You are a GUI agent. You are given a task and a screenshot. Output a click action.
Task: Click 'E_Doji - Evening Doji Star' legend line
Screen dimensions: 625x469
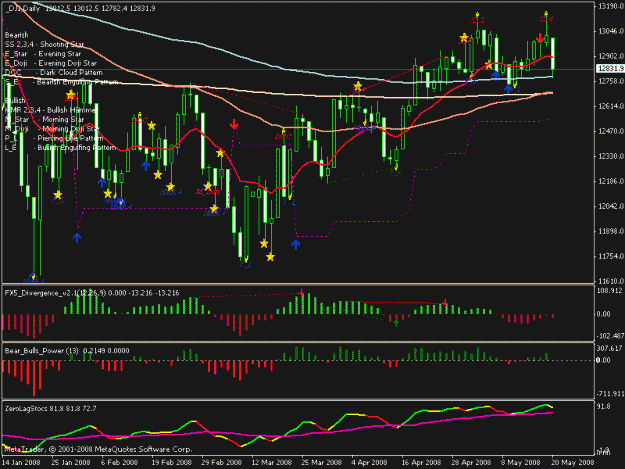tap(51, 63)
